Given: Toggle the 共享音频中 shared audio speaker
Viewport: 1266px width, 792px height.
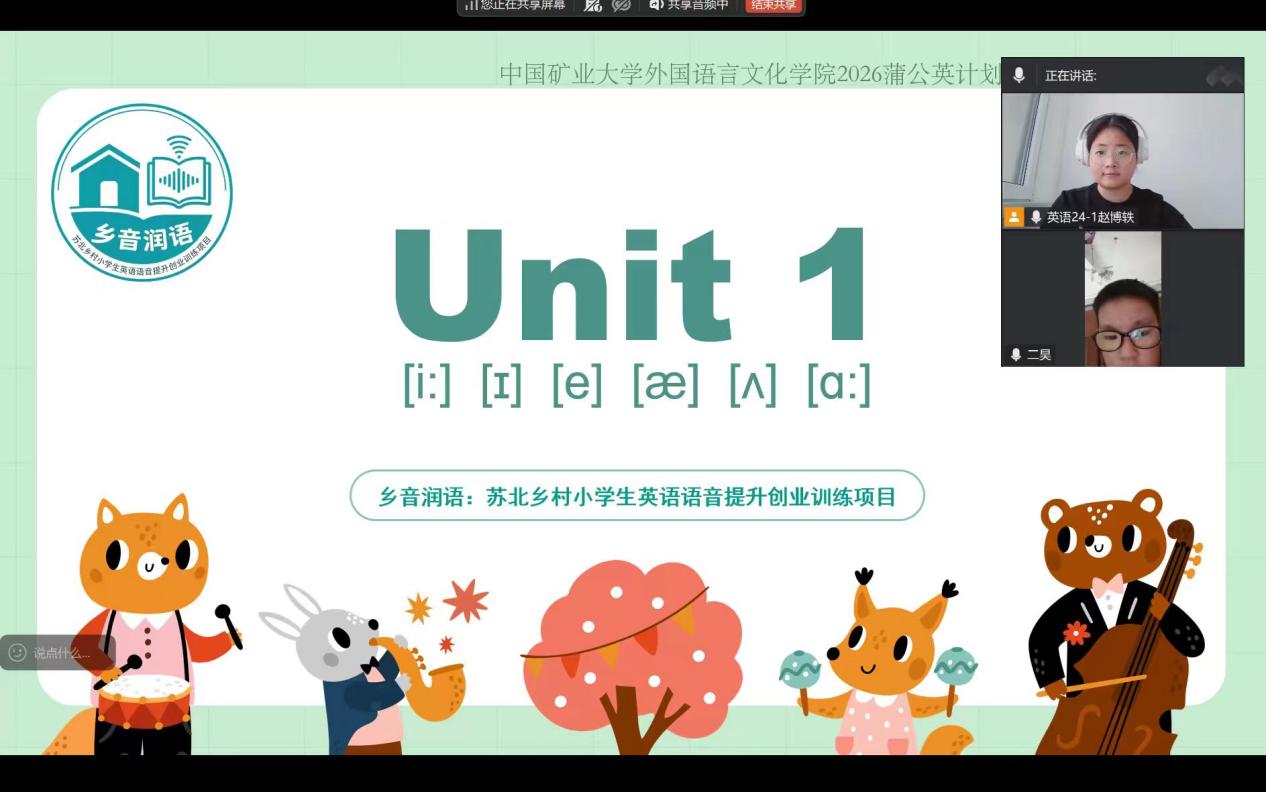Looking at the screenshot, I should [x=656, y=5].
